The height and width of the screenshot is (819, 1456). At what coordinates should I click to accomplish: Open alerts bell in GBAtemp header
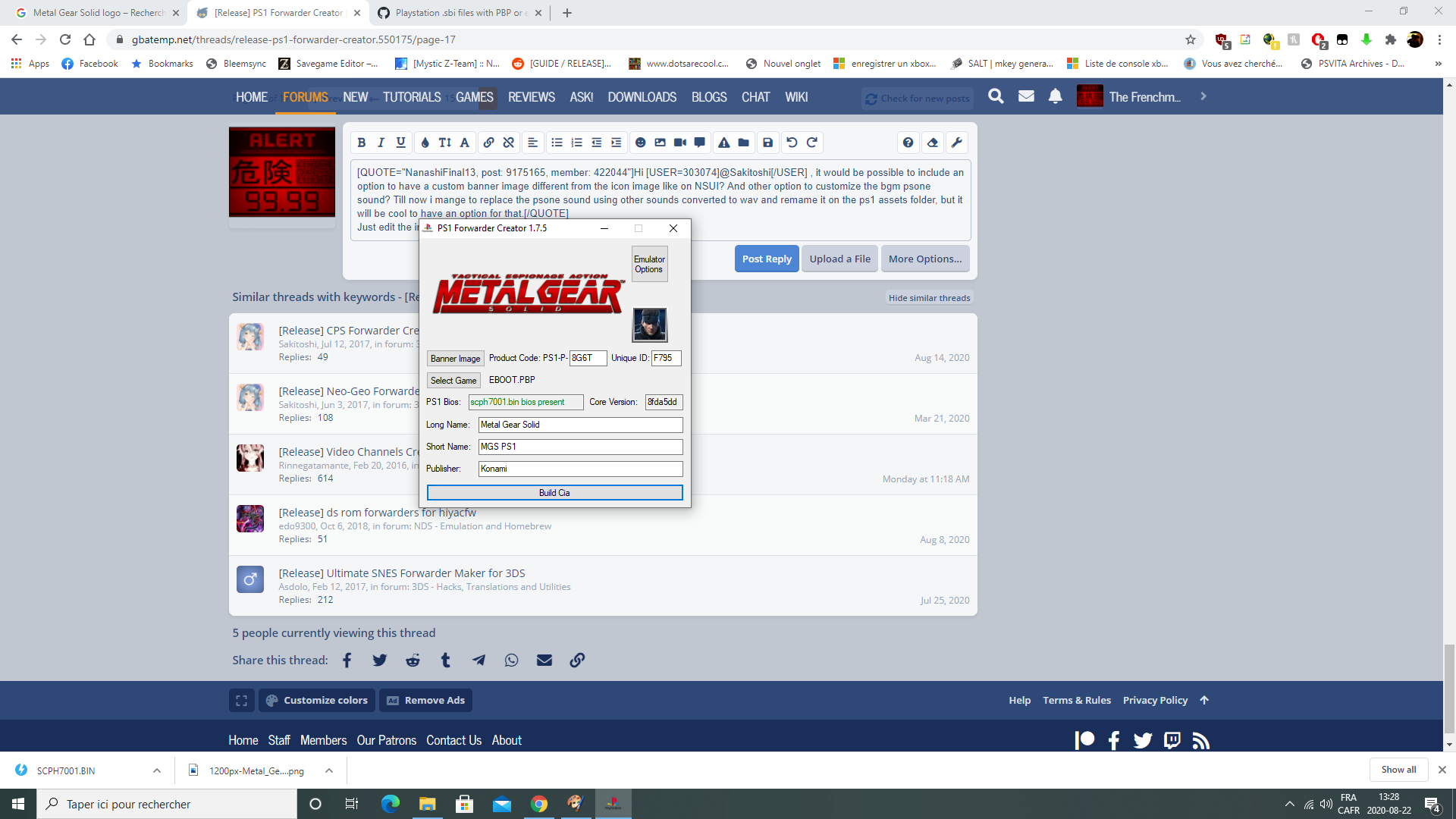(1056, 96)
